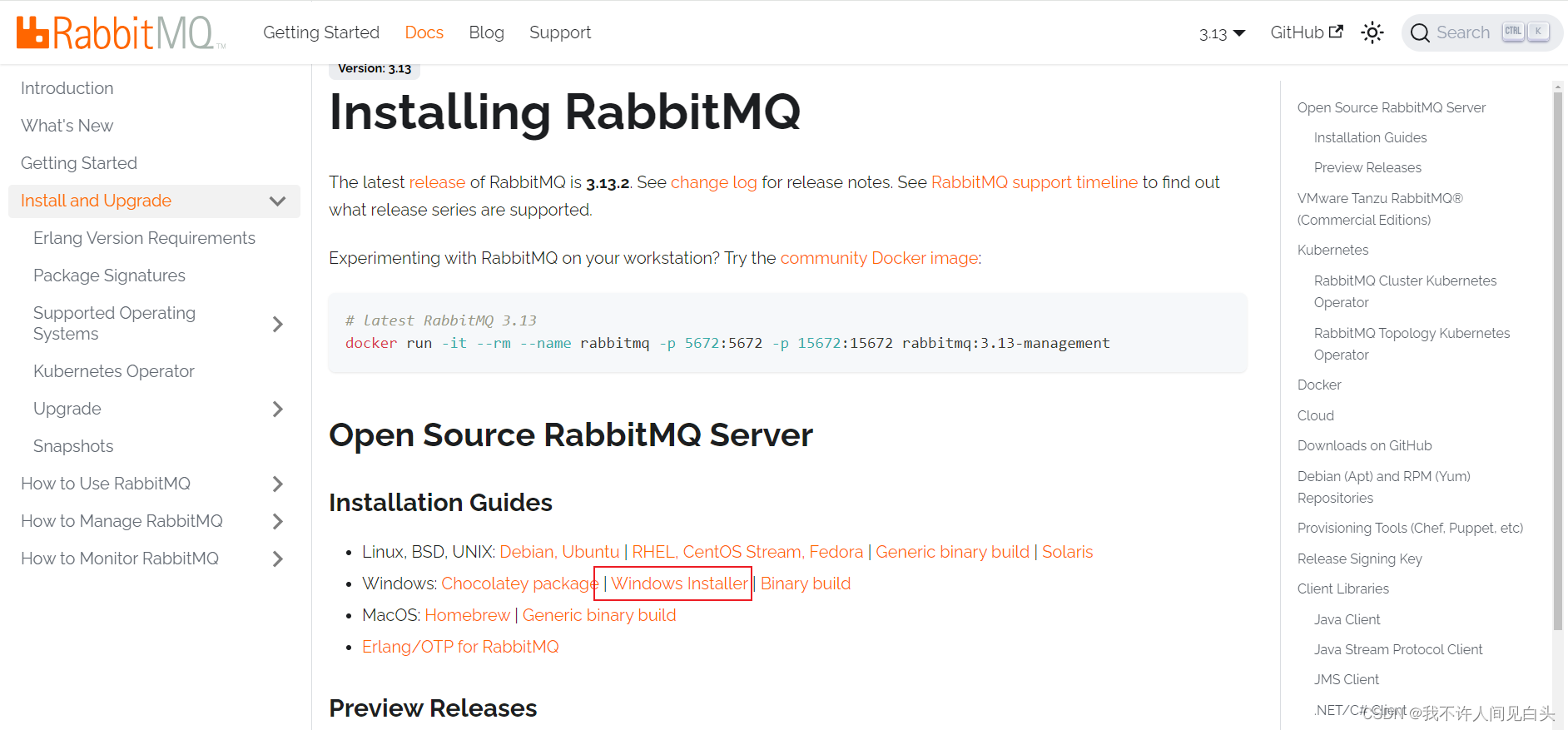
Task: Open the RabbitMQ logo home link
Action: point(121,32)
